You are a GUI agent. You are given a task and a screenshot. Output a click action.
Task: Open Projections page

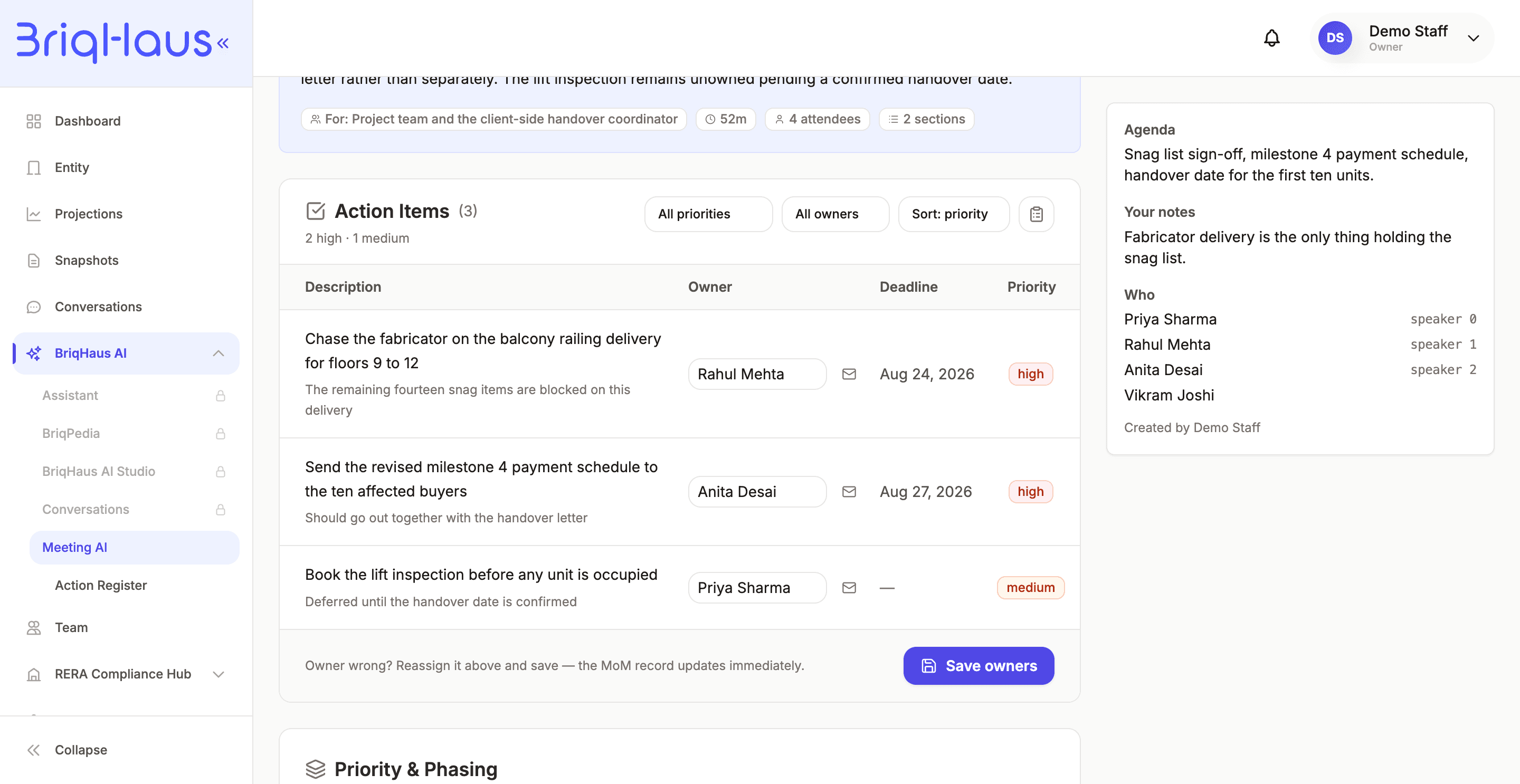126,214
